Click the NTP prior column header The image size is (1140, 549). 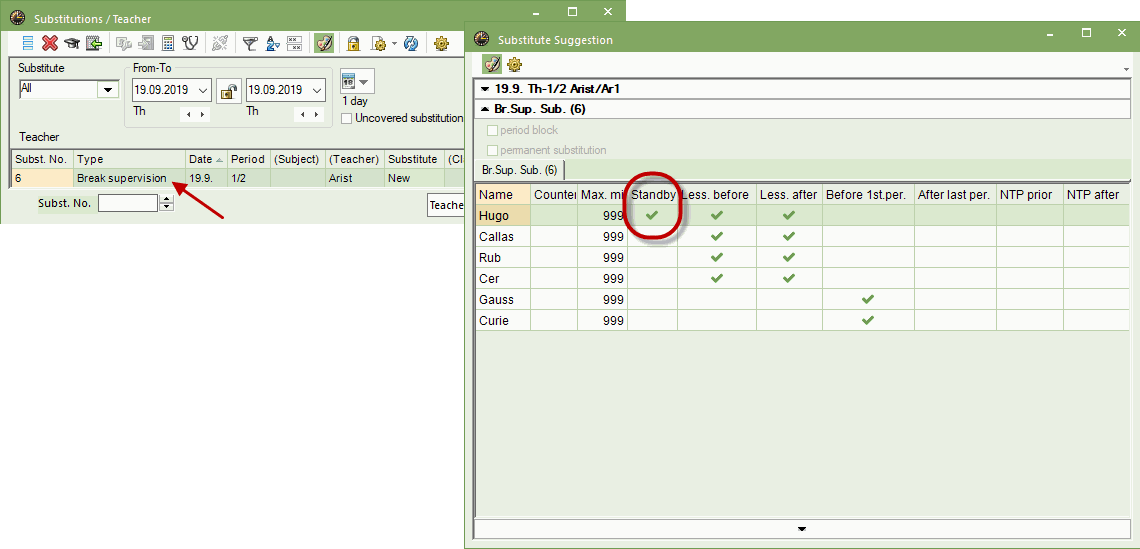[x=1029, y=194]
